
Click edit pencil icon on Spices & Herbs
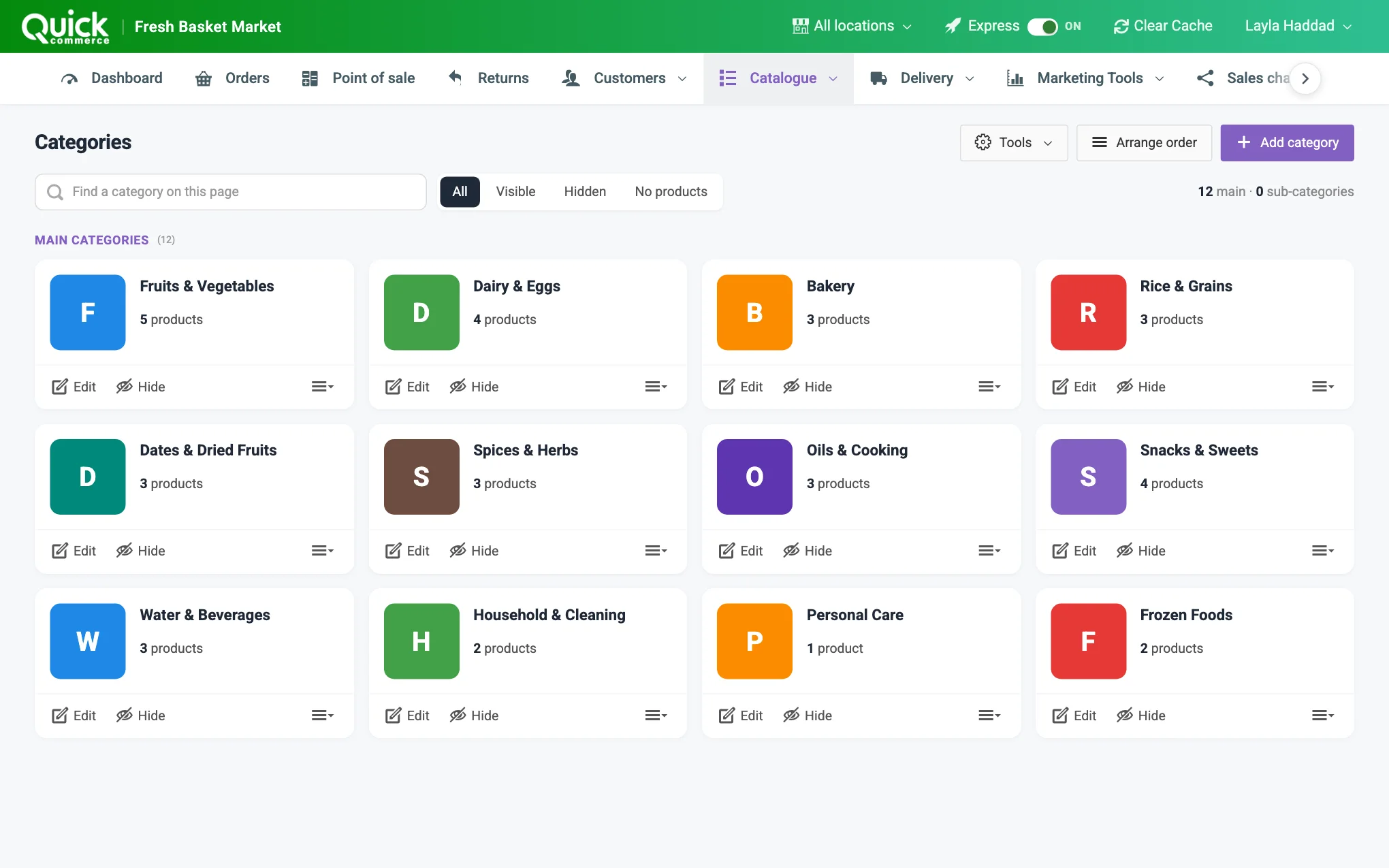pyautogui.click(x=393, y=551)
